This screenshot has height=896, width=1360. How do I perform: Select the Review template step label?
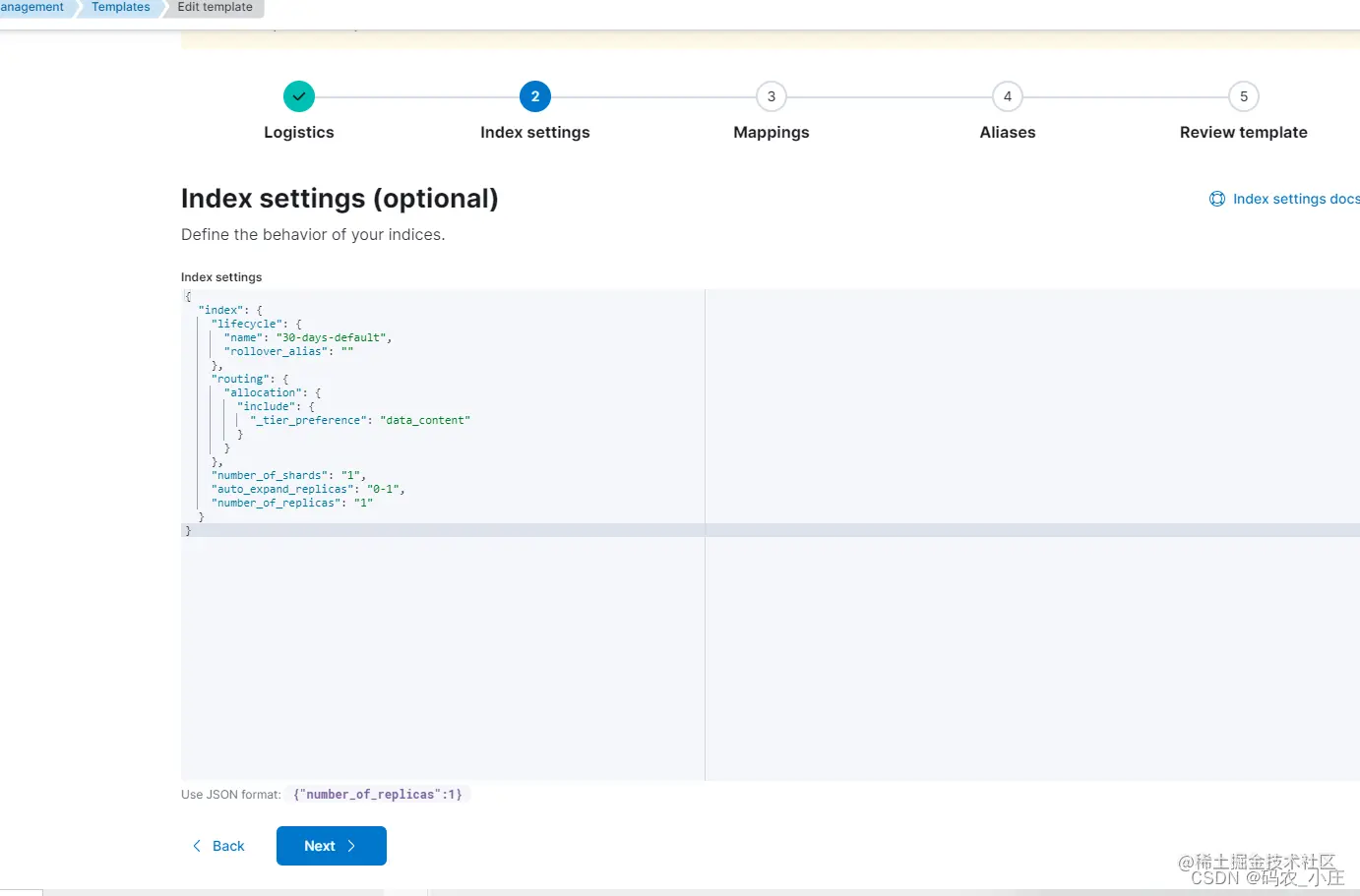(1244, 133)
